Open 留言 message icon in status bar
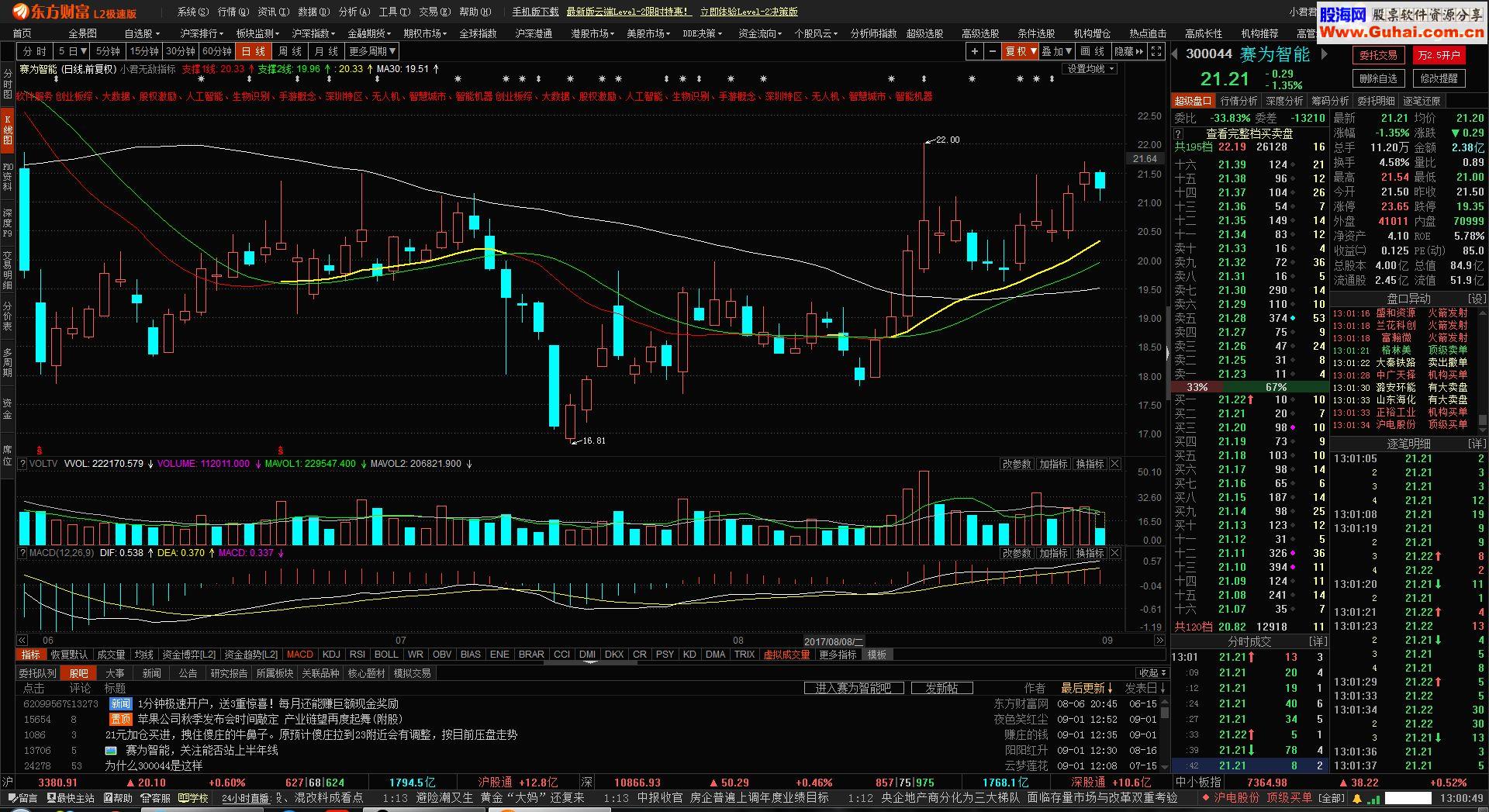The height and width of the screenshot is (812, 1489). [x=22, y=797]
